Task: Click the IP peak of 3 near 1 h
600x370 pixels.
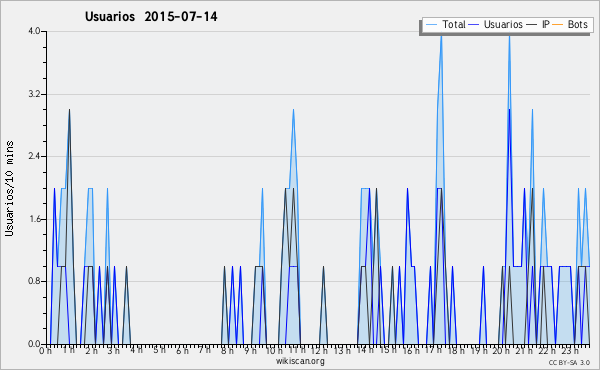Action: click(69, 110)
